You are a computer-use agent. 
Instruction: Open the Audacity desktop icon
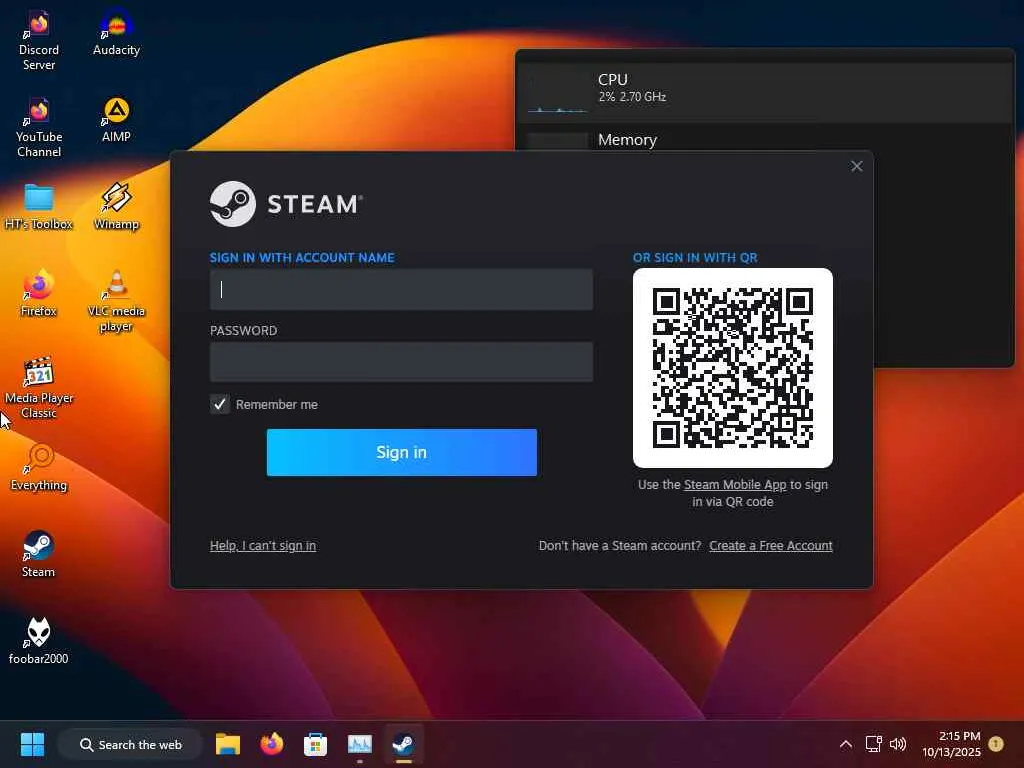click(x=116, y=33)
